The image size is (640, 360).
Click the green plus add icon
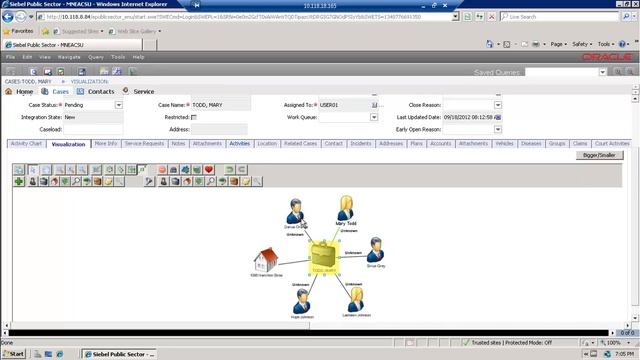(19, 181)
